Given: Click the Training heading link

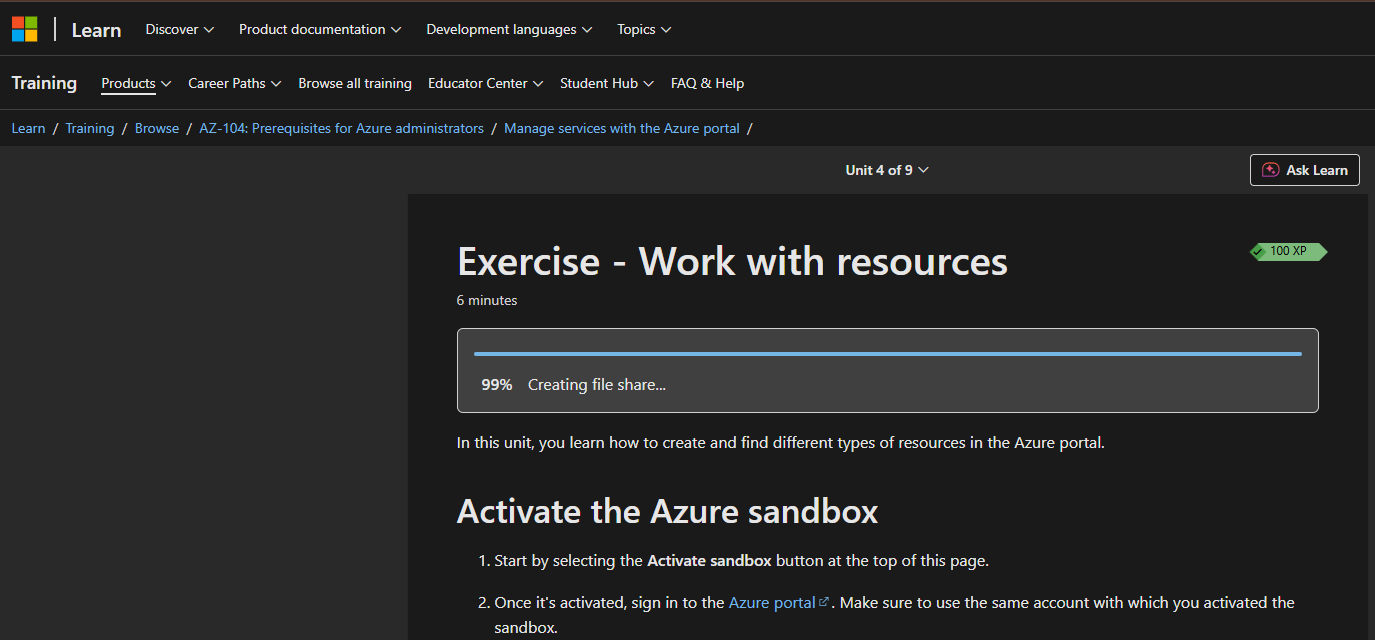Looking at the screenshot, I should [44, 83].
